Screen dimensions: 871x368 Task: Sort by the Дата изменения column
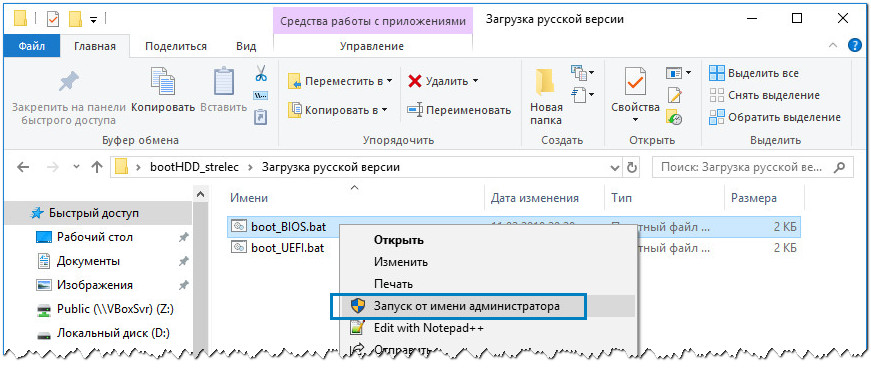click(x=534, y=198)
